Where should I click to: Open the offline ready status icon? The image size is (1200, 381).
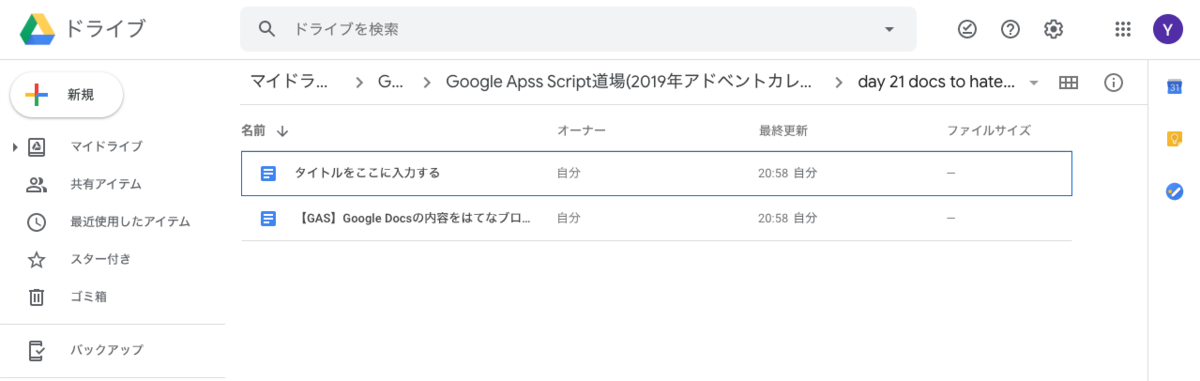(x=967, y=29)
